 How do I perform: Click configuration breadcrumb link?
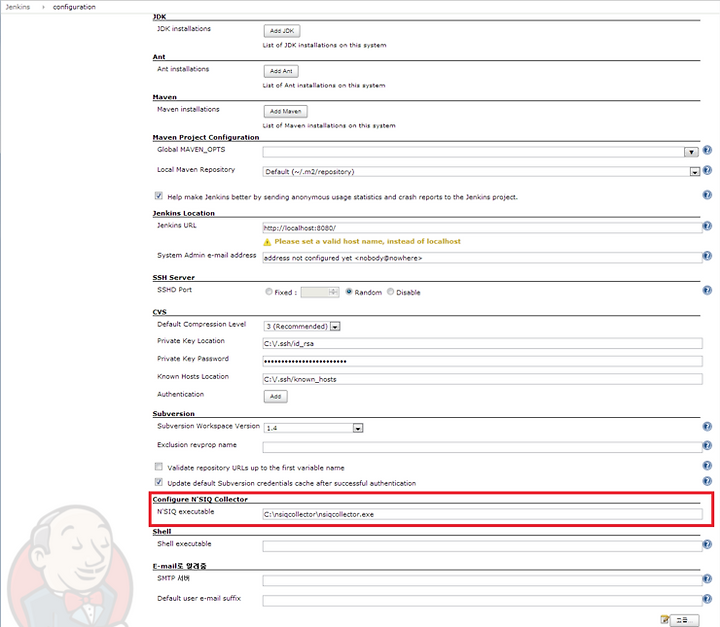tap(74, 7)
